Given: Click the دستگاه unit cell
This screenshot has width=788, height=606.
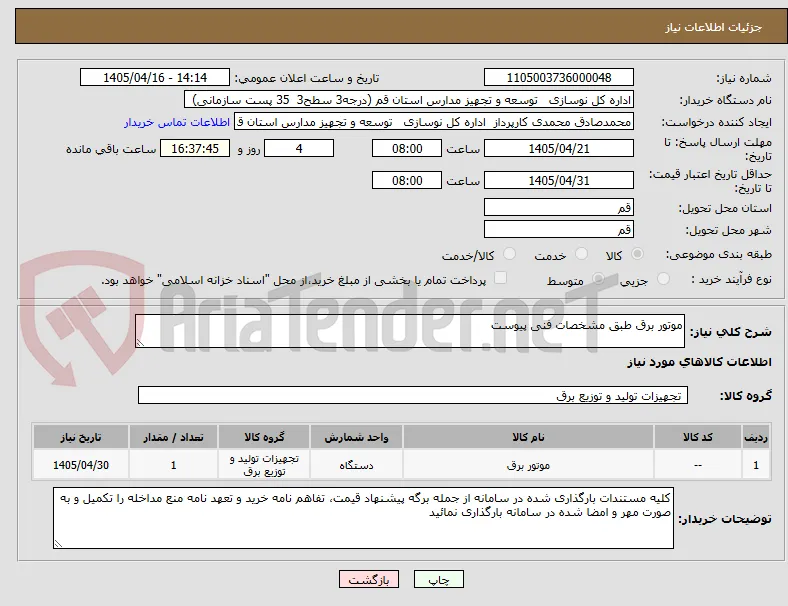Looking at the screenshot, I should point(356,465).
